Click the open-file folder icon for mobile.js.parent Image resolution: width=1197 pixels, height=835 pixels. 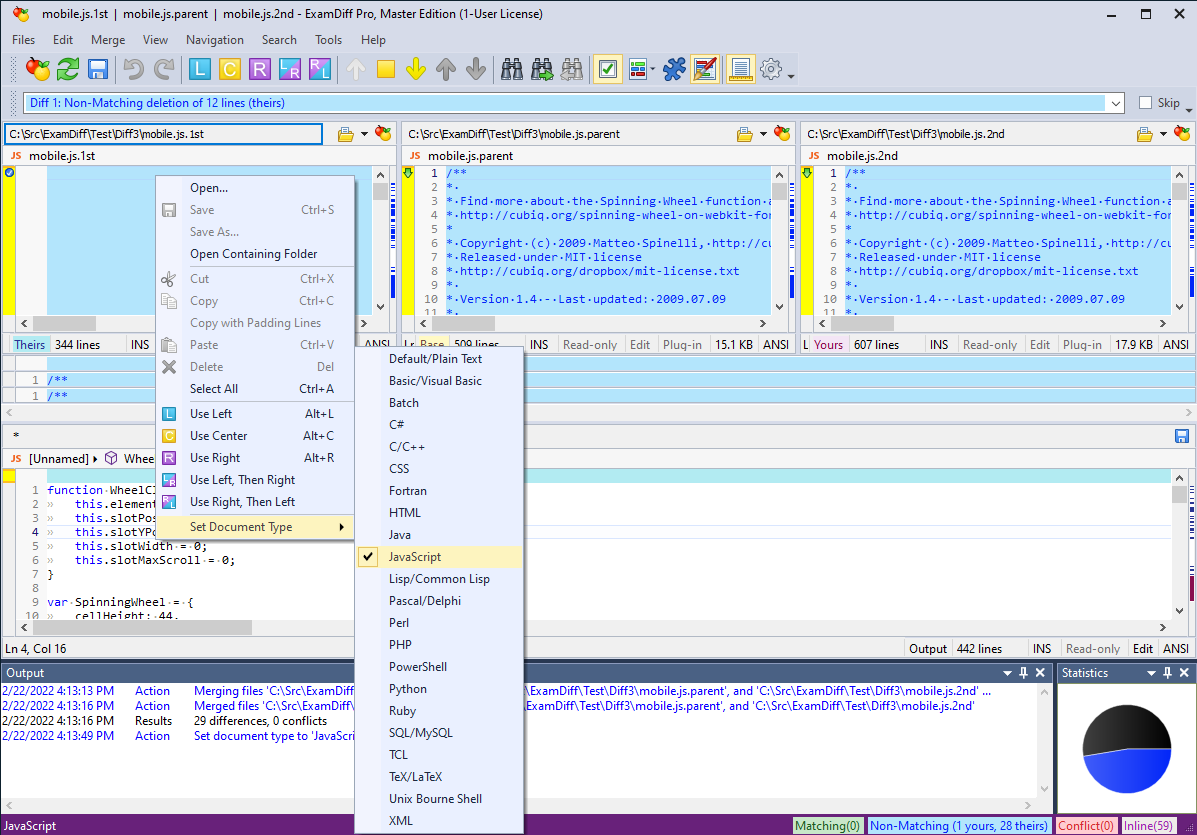coord(744,134)
